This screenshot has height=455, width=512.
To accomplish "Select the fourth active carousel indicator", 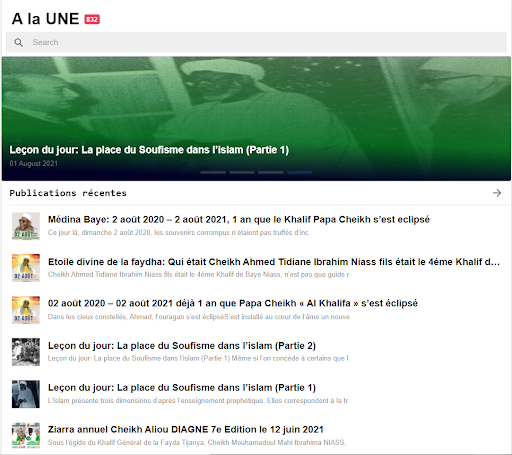I will point(300,172).
